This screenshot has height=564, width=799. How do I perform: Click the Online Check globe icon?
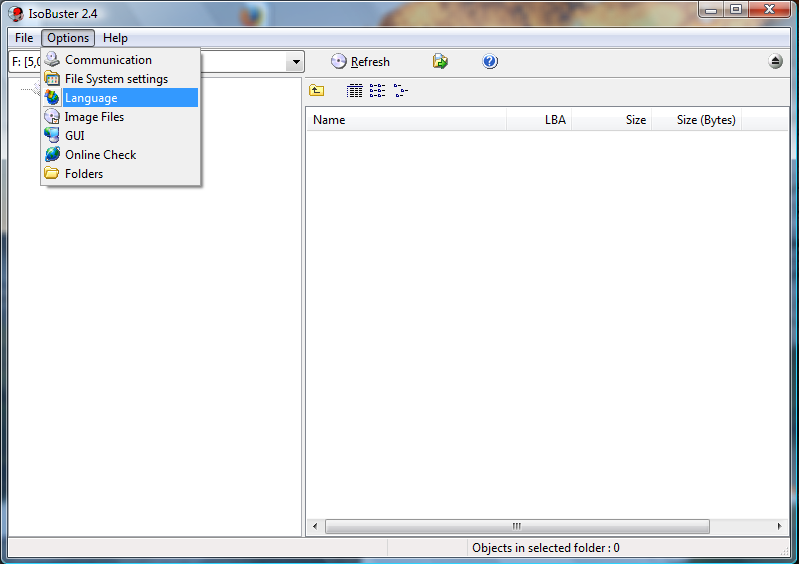click(x=52, y=154)
